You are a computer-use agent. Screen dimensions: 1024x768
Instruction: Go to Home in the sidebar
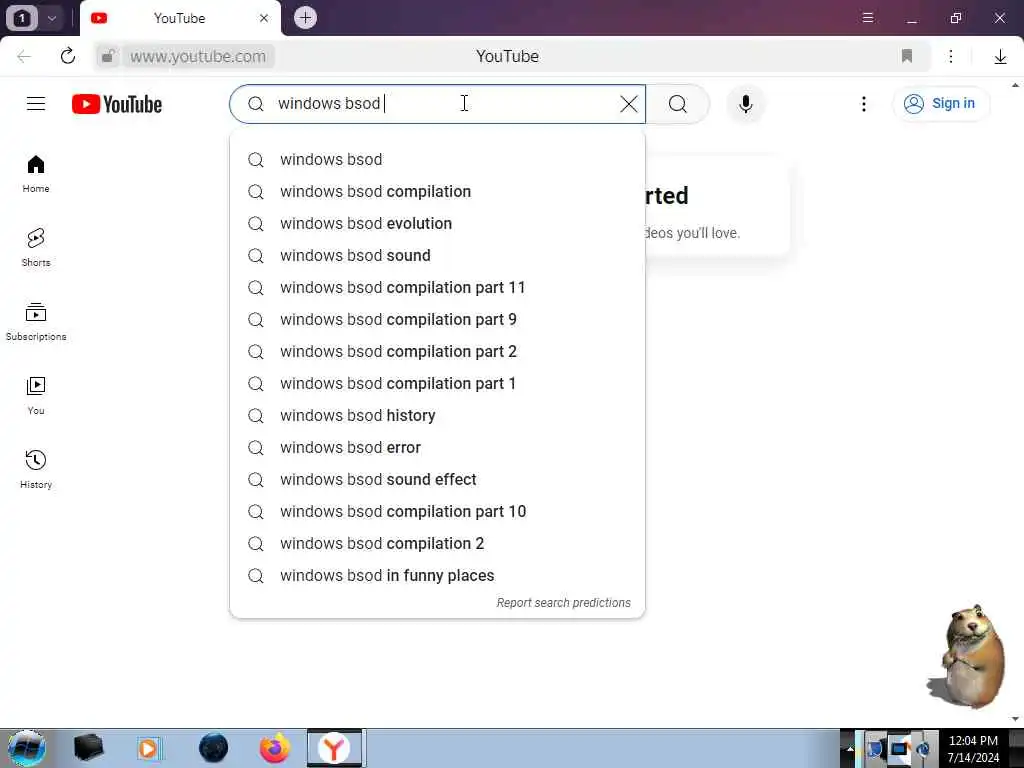(x=36, y=174)
